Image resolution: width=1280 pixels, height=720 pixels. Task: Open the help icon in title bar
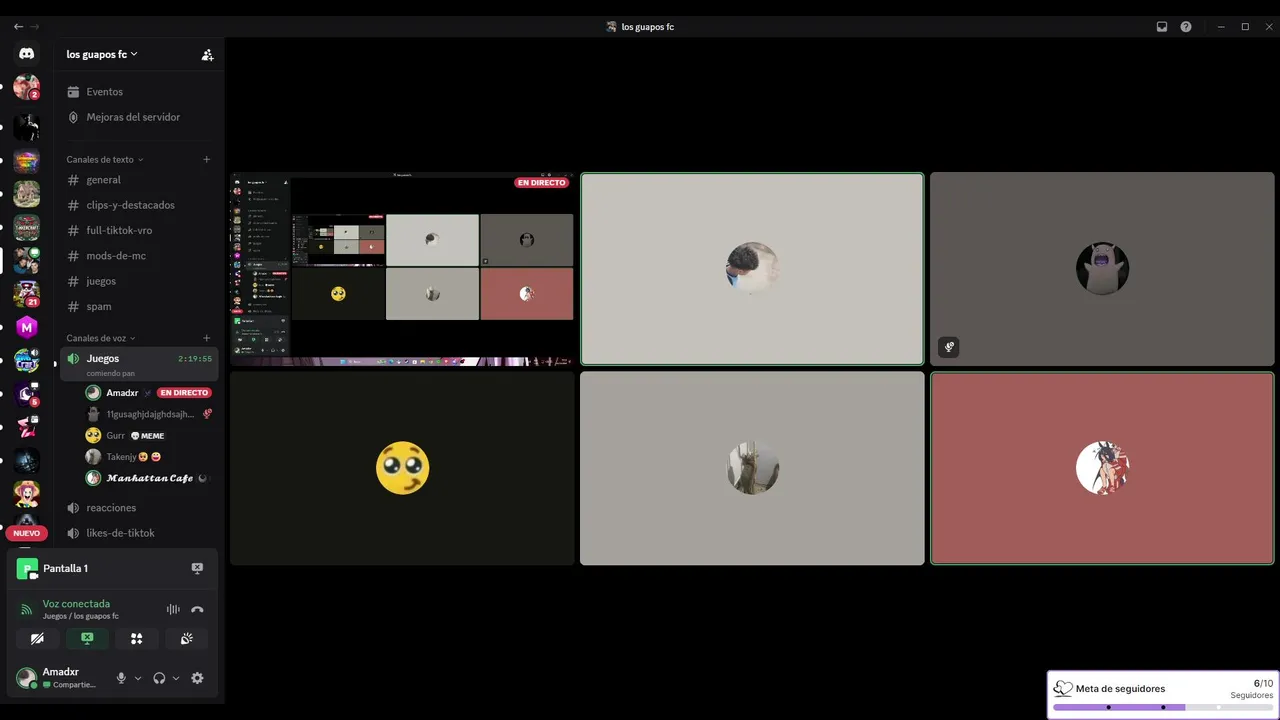[x=1186, y=27]
